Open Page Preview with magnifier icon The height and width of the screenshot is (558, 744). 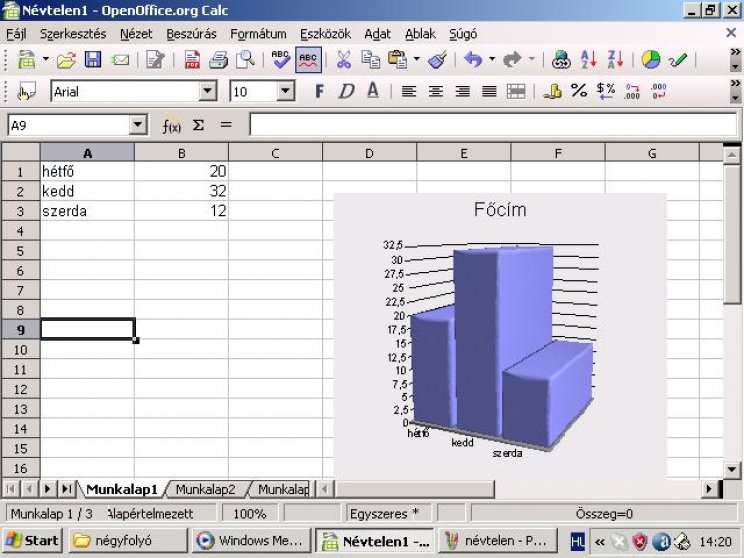pyautogui.click(x=246, y=60)
